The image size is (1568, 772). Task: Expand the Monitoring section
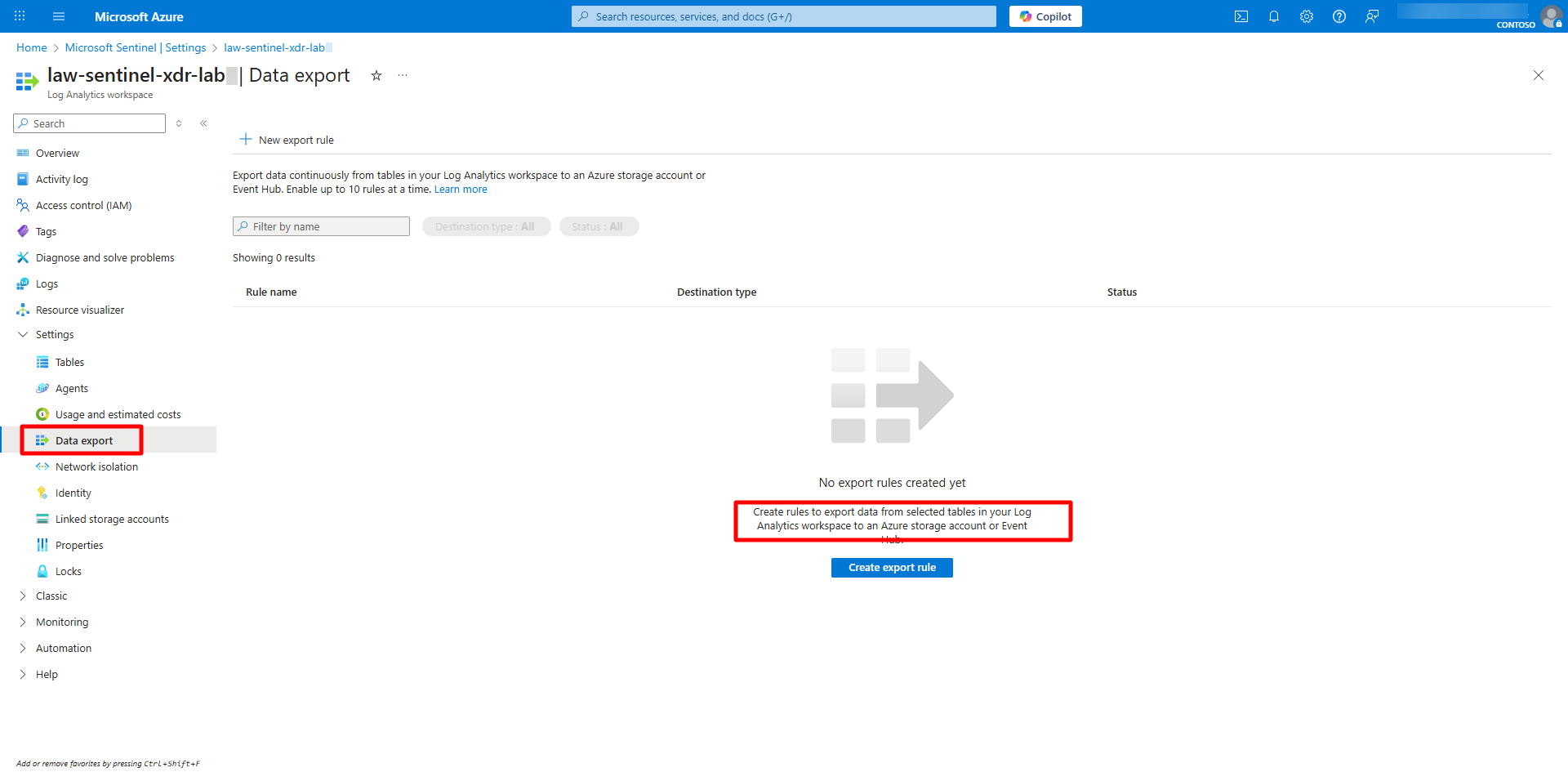pos(23,622)
